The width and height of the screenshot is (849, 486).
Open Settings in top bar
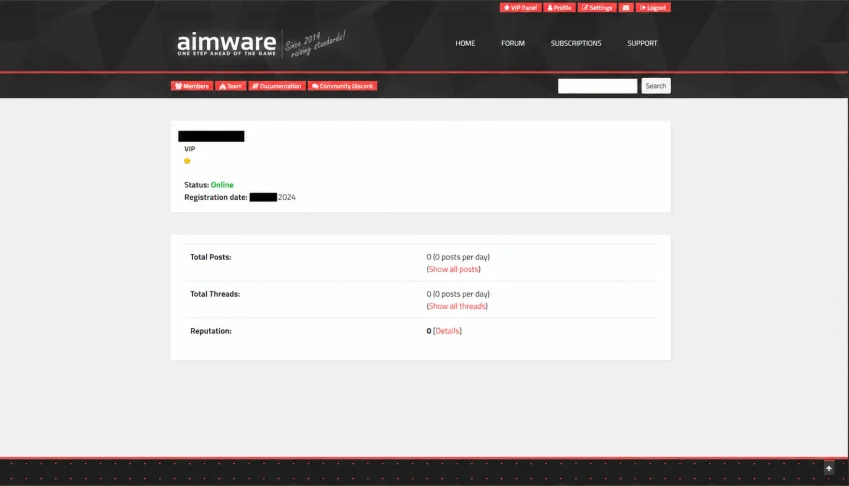[597, 8]
